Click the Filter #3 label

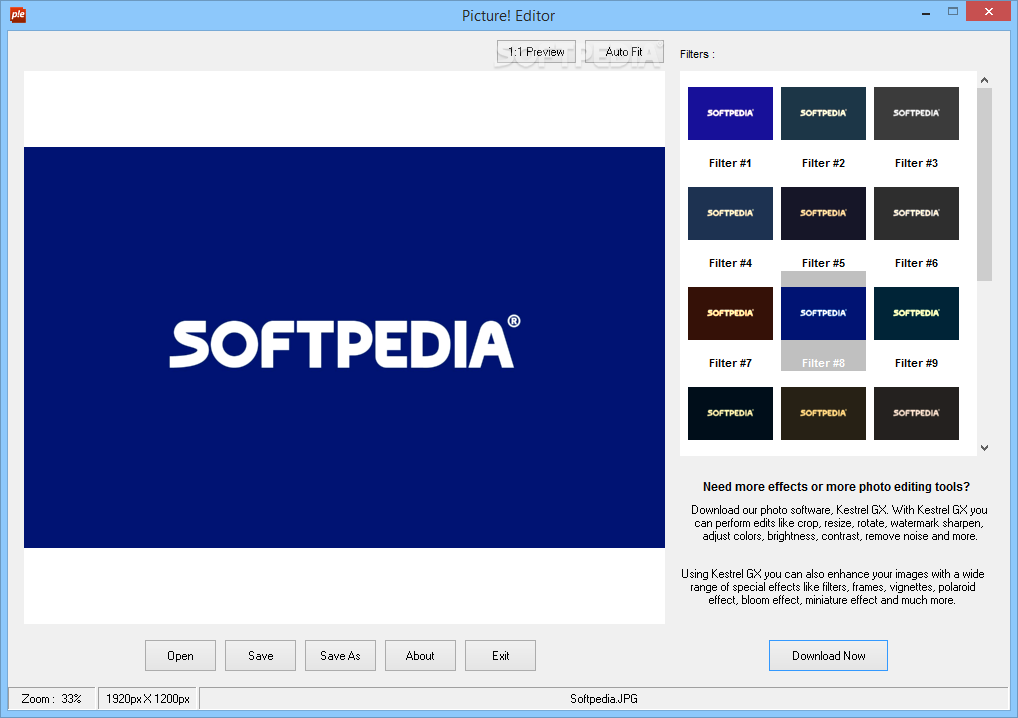(916, 163)
